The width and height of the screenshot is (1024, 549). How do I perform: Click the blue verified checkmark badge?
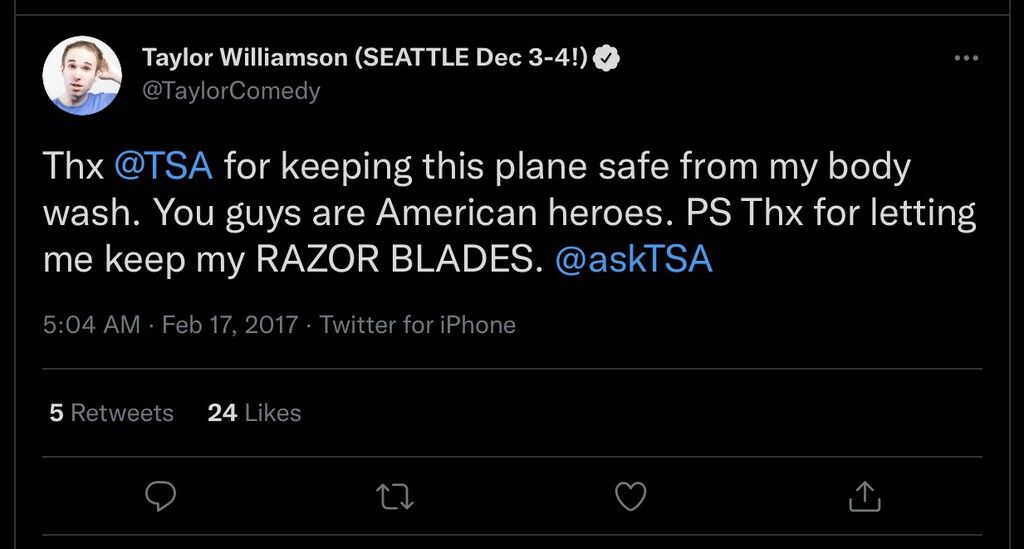pos(607,58)
